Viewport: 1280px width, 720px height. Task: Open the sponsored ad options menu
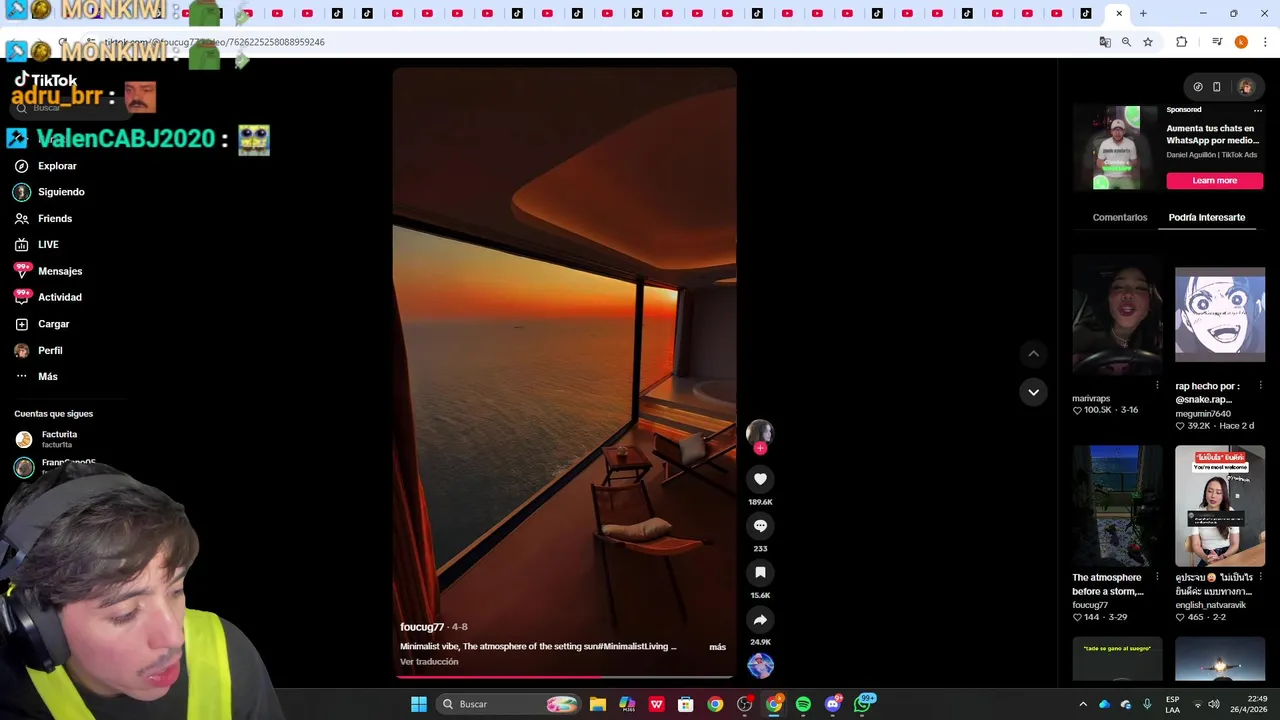pyautogui.click(x=1258, y=110)
